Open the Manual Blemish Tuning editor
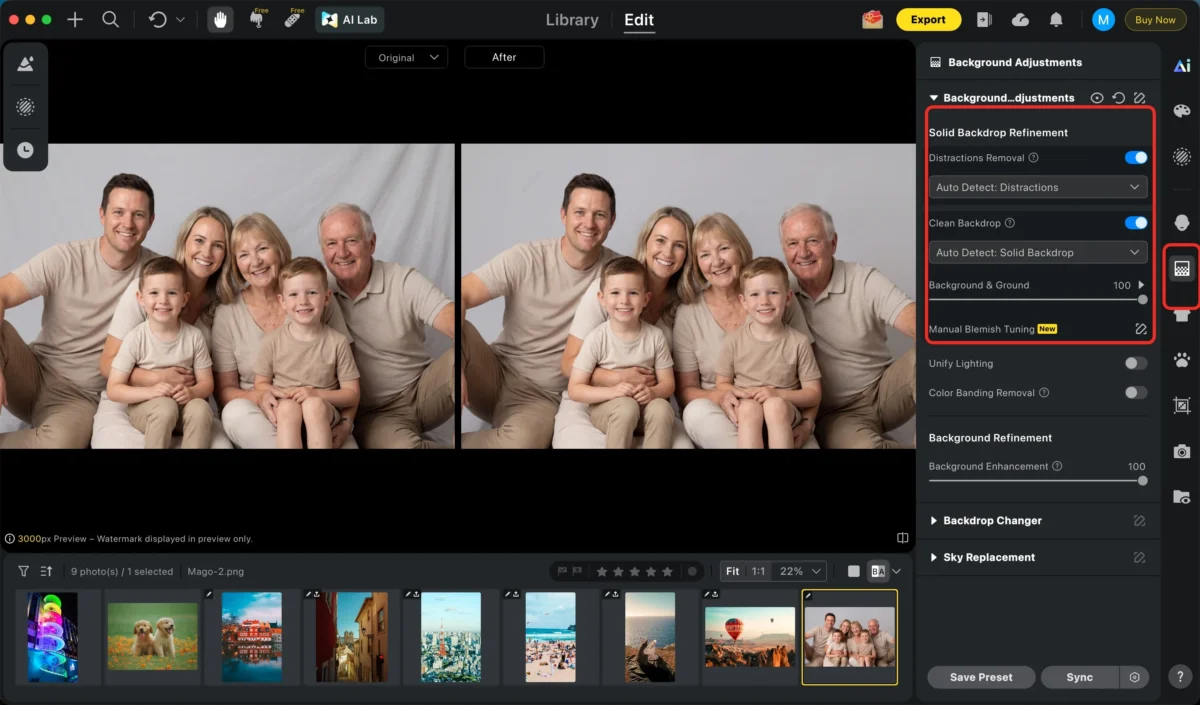 tap(1140, 328)
